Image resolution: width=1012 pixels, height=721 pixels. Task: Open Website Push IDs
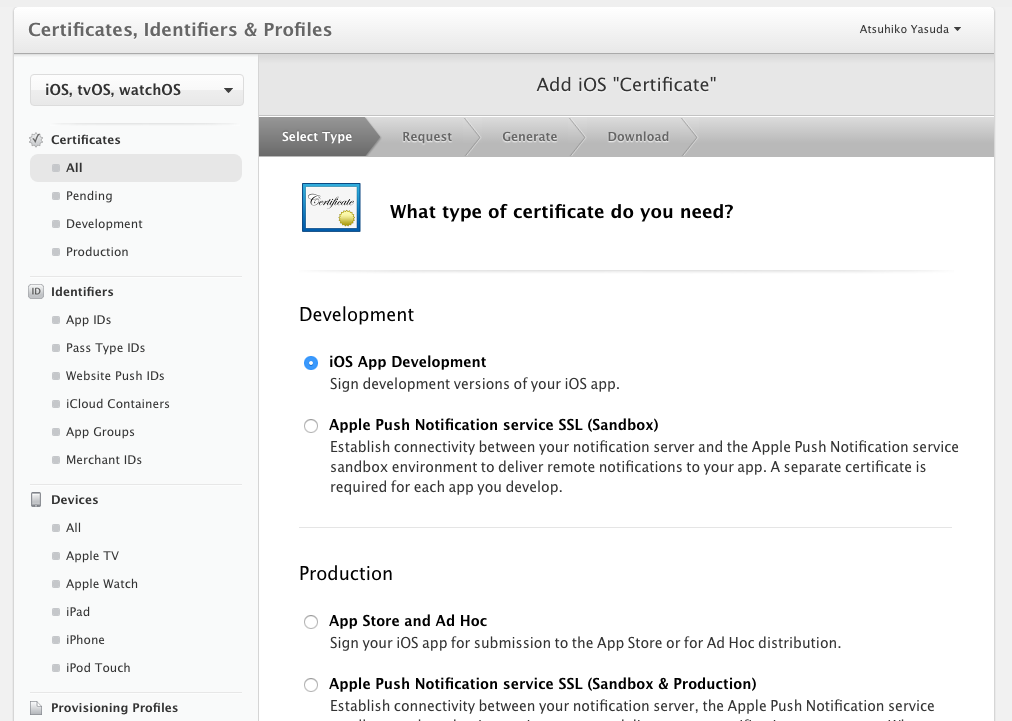tap(115, 376)
